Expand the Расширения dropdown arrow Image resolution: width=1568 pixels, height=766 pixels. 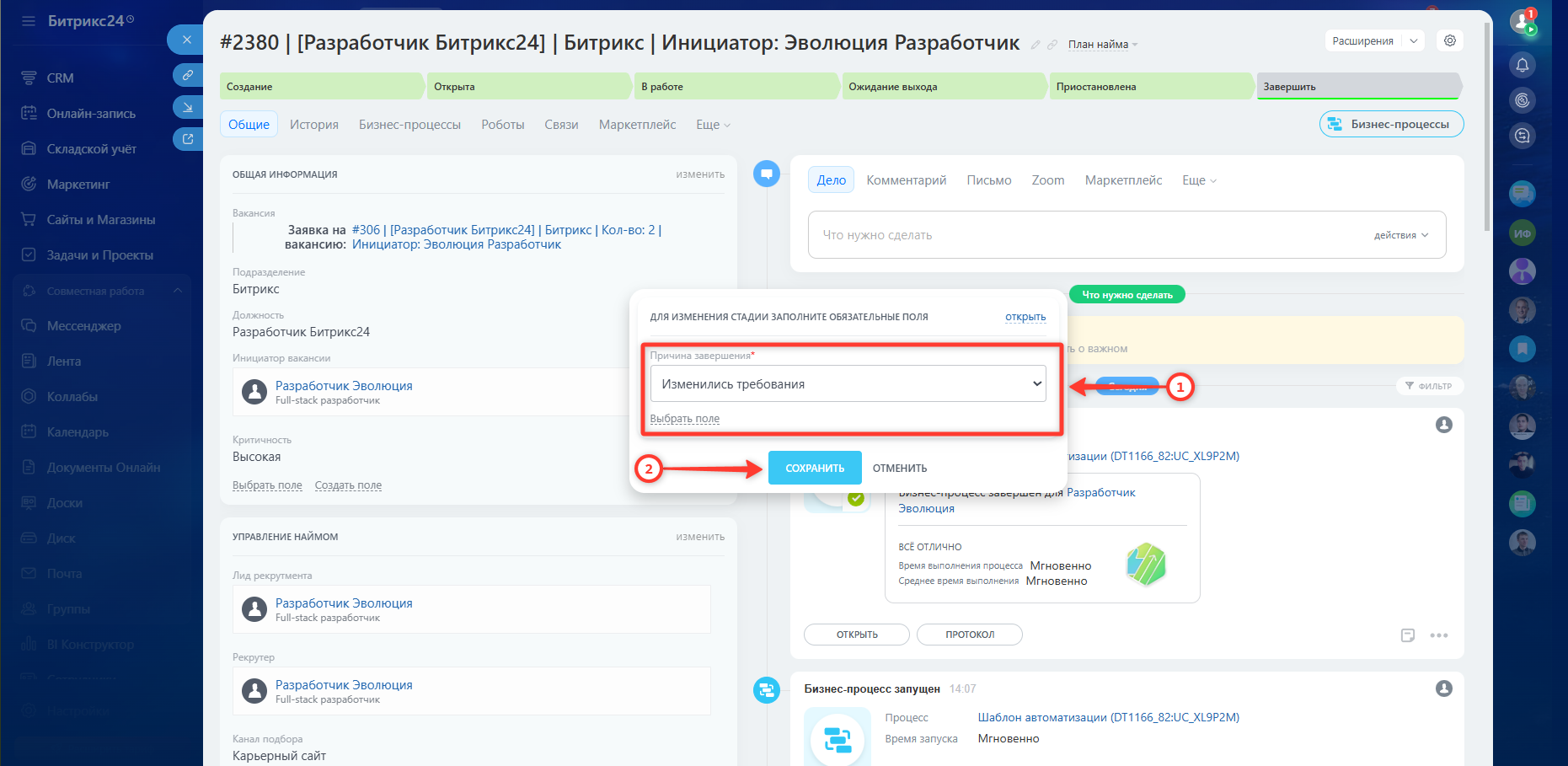click(1414, 40)
